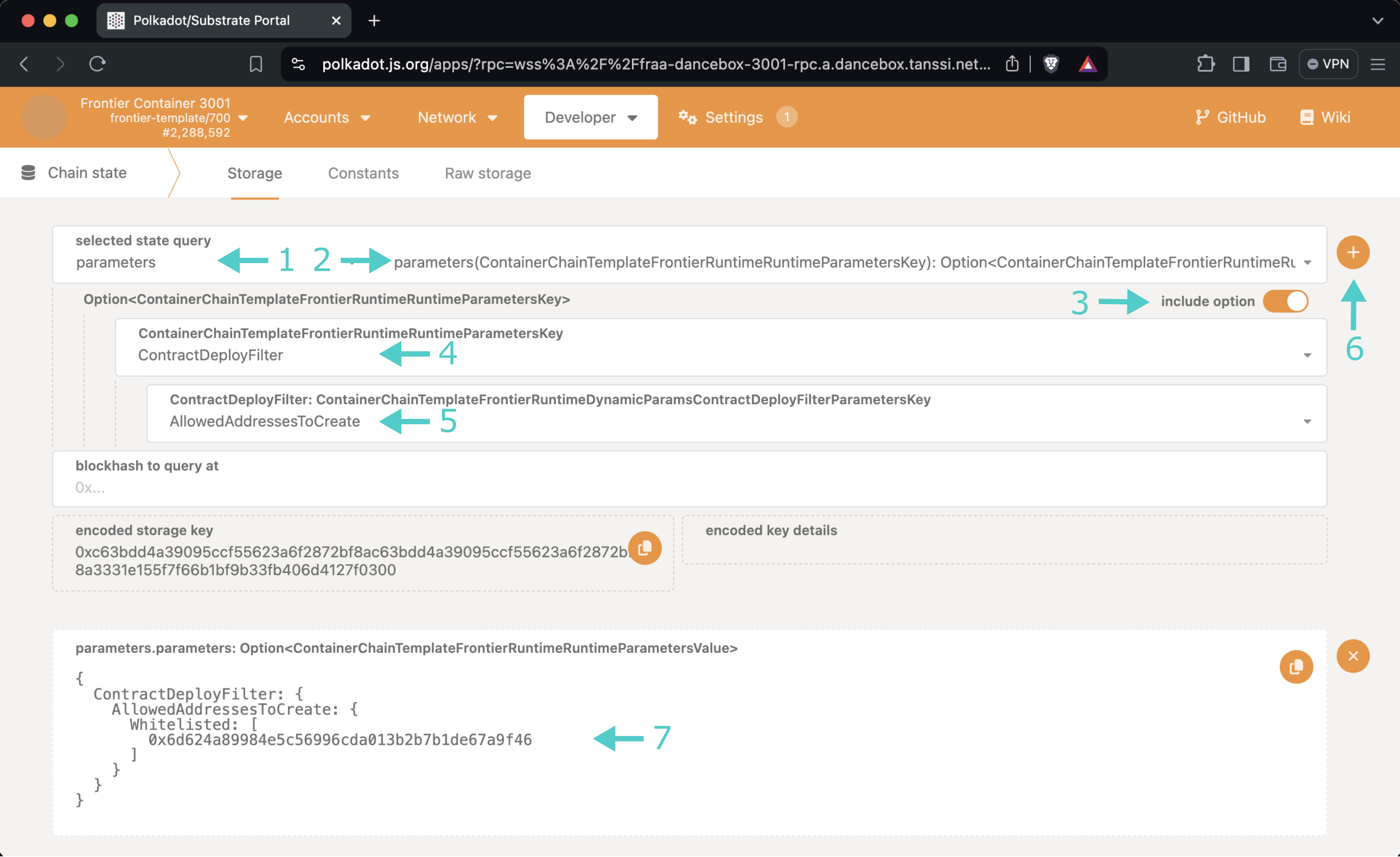Image resolution: width=1400 pixels, height=857 pixels.
Task: Click the chain logo circle
Action: [44, 117]
